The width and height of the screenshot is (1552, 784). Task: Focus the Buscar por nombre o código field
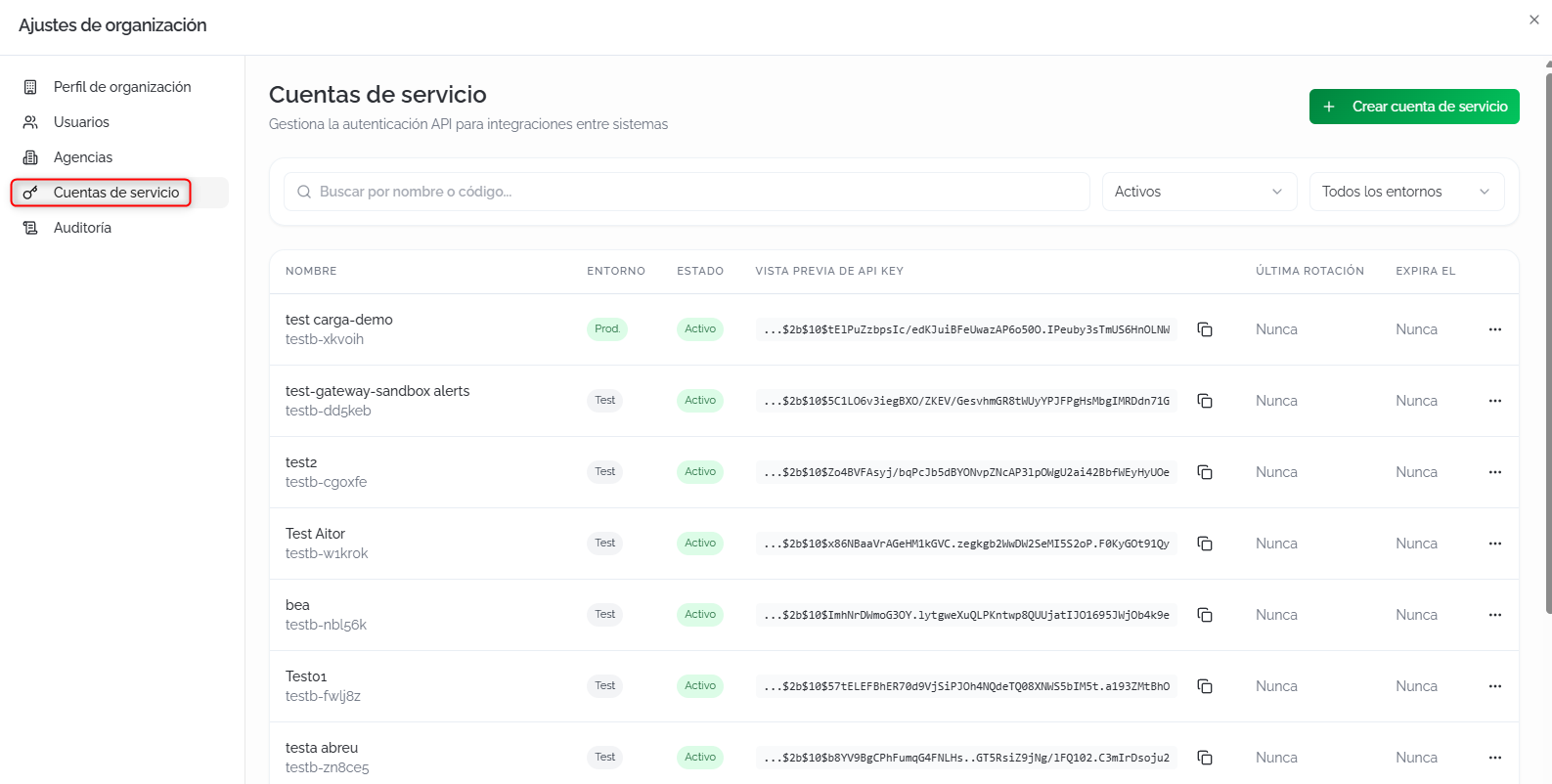[x=687, y=192]
